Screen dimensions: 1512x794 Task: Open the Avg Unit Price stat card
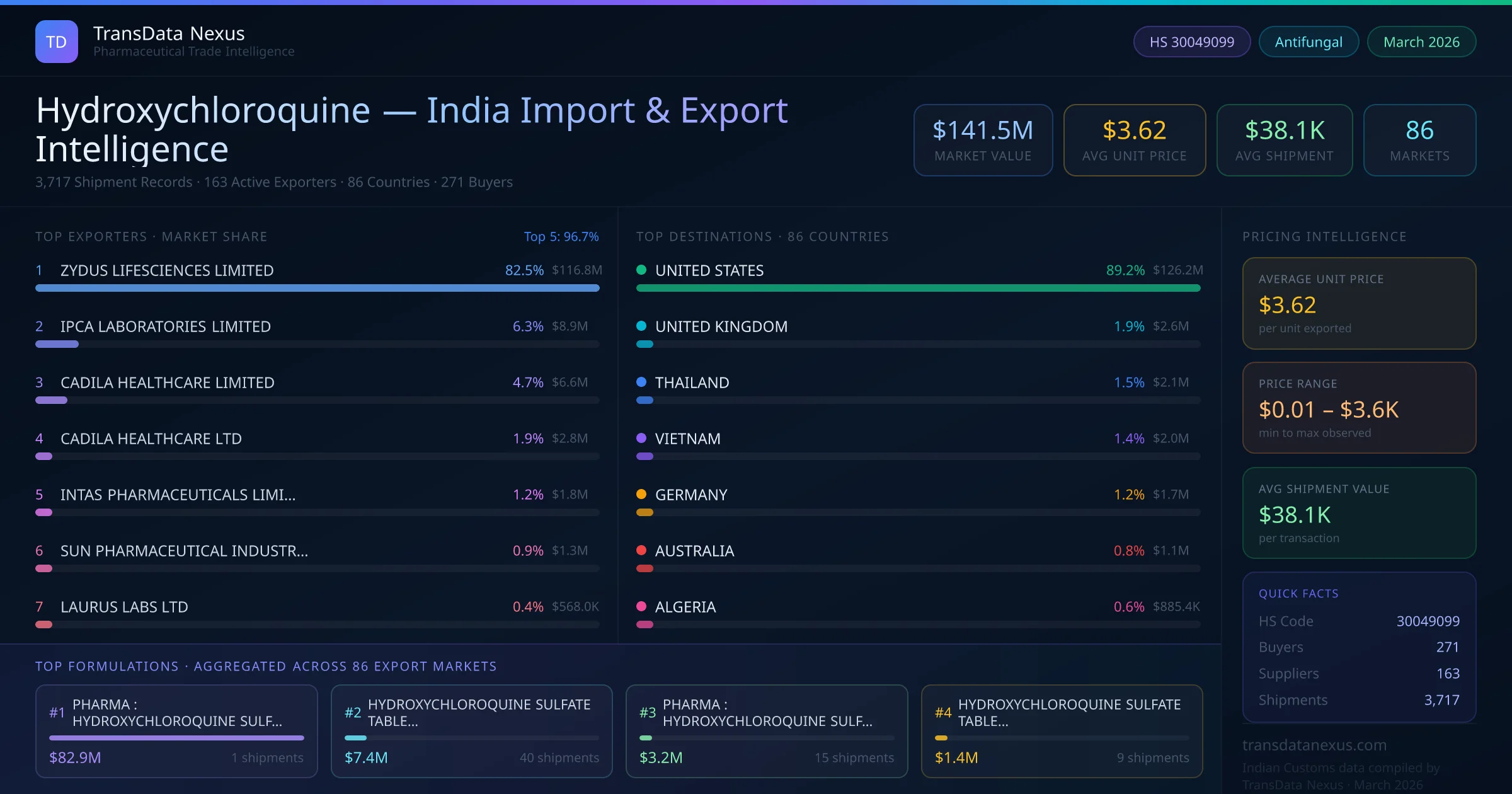pos(1134,140)
